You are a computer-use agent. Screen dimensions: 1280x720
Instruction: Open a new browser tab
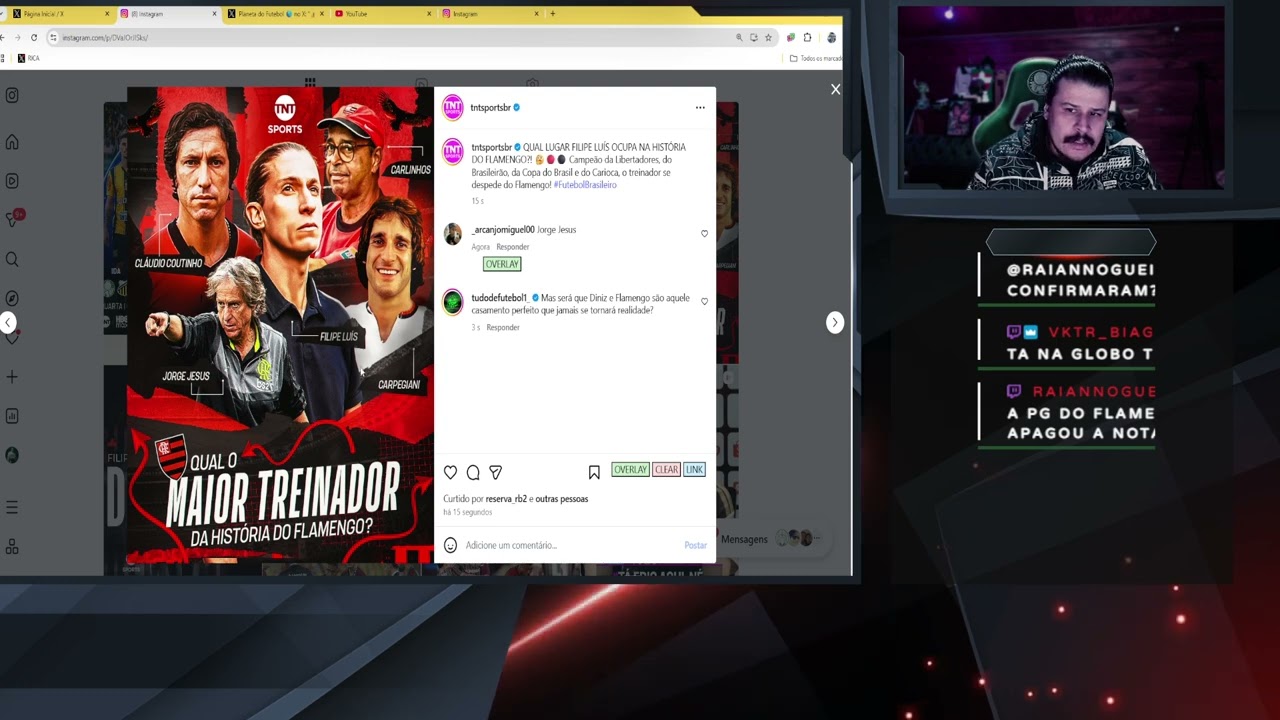[552, 14]
